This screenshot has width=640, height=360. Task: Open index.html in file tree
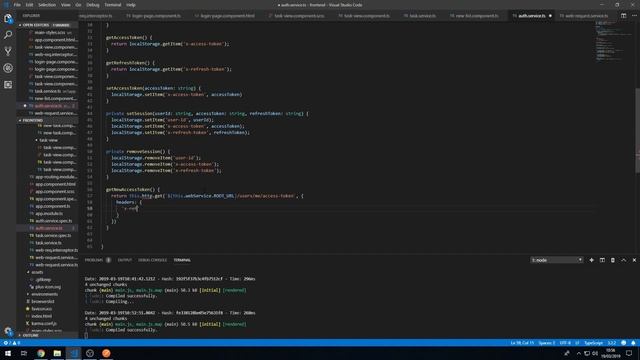(x=41, y=316)
